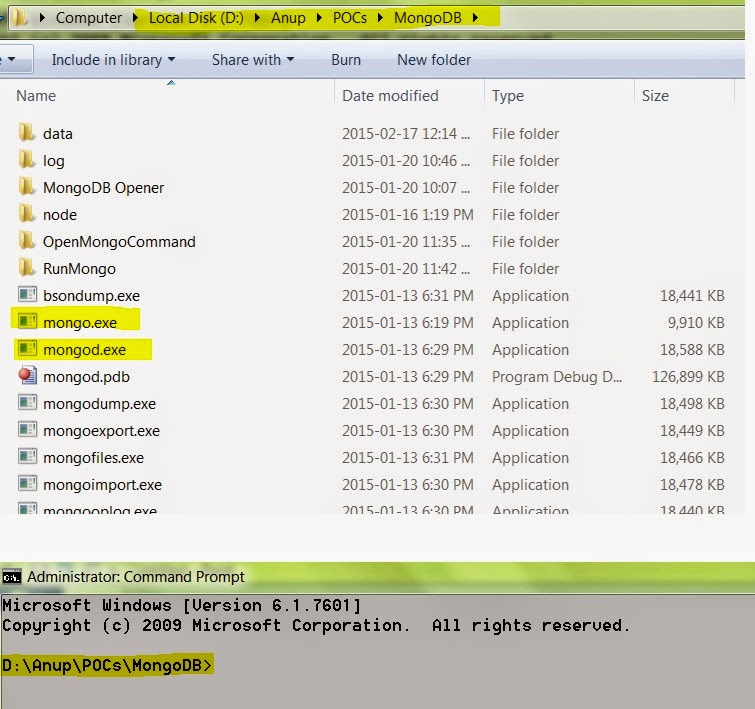Image resolution: width=755 pixels, height=709 pixels.
Task: Select the file name mongofiles.exe
Action: pos(93,457)
